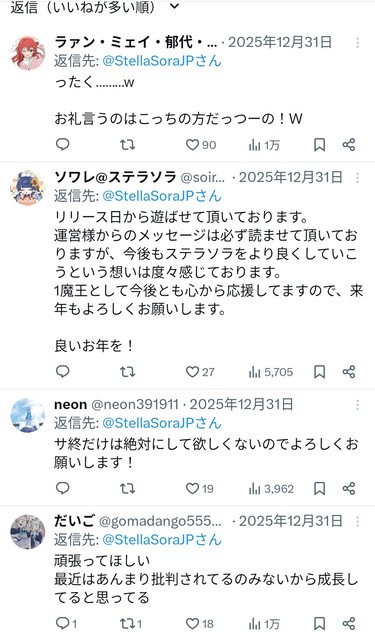Open replies on だいご's comment

point(66,623)
